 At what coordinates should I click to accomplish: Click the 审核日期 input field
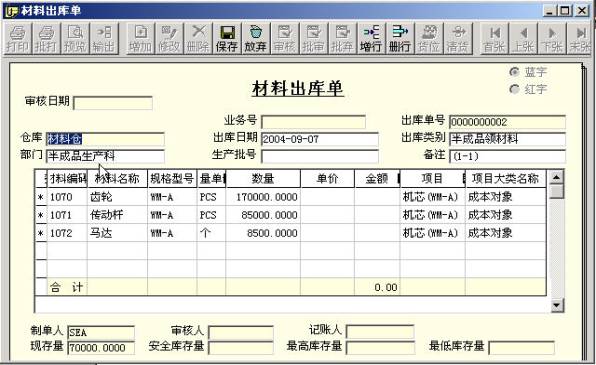[113, 103]
